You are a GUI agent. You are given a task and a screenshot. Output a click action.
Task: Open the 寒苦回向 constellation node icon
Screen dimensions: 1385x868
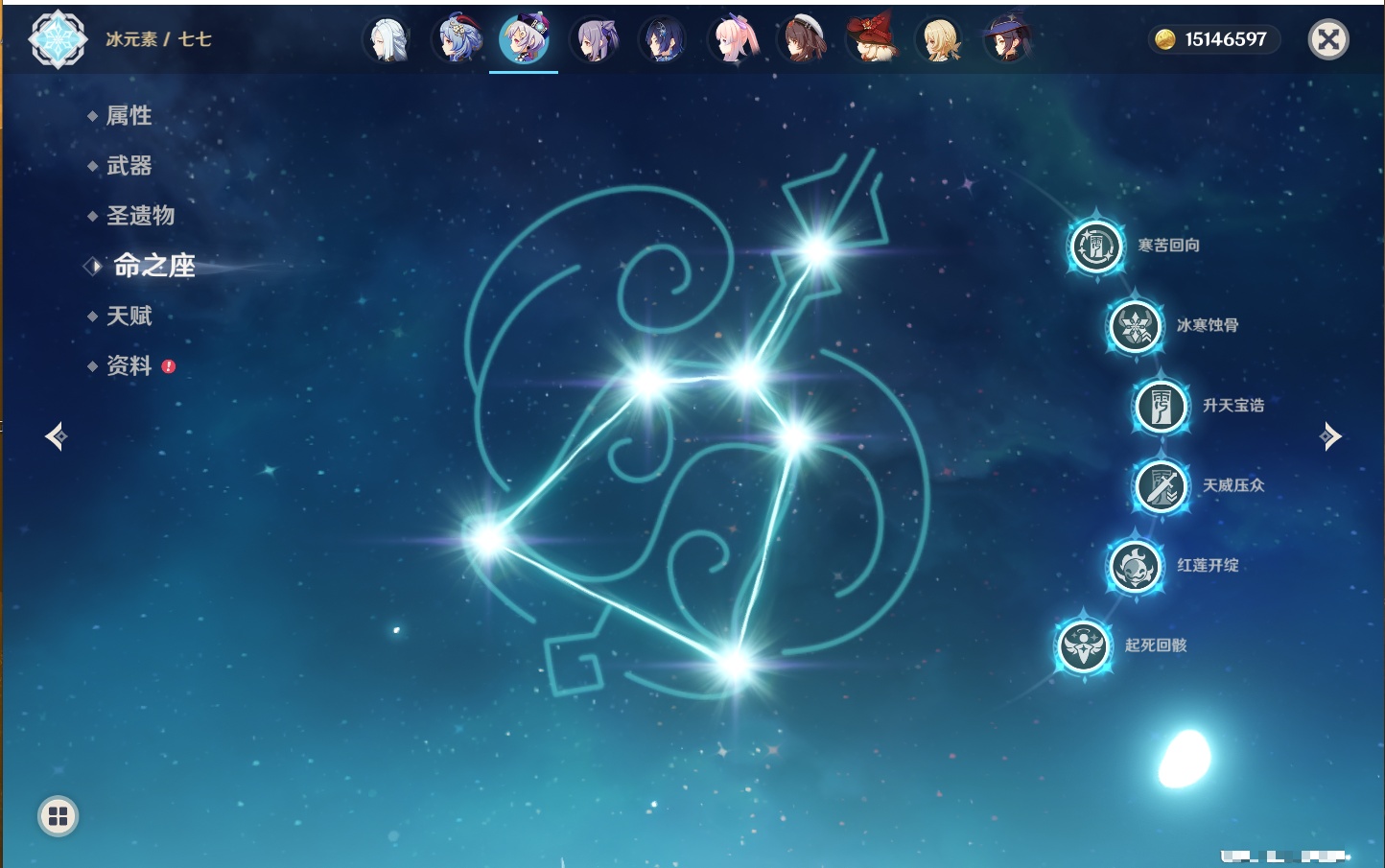(x=1095, y=246)
